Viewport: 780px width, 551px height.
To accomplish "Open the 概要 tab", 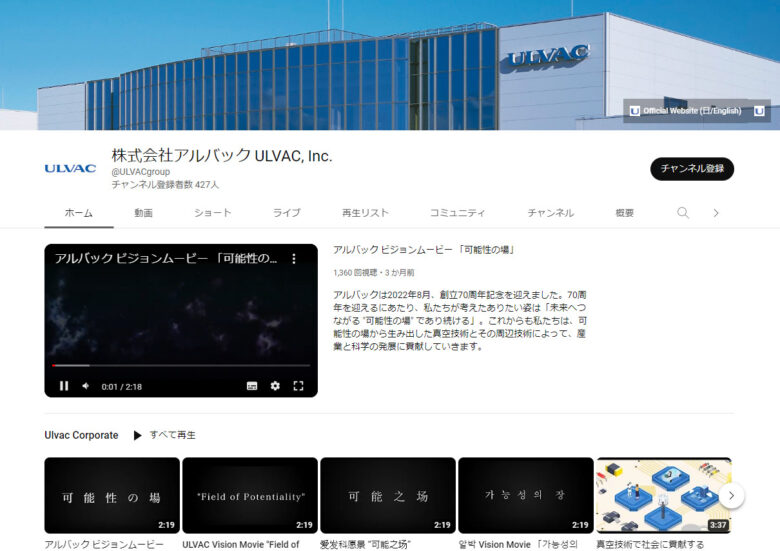I will [624, 213].
